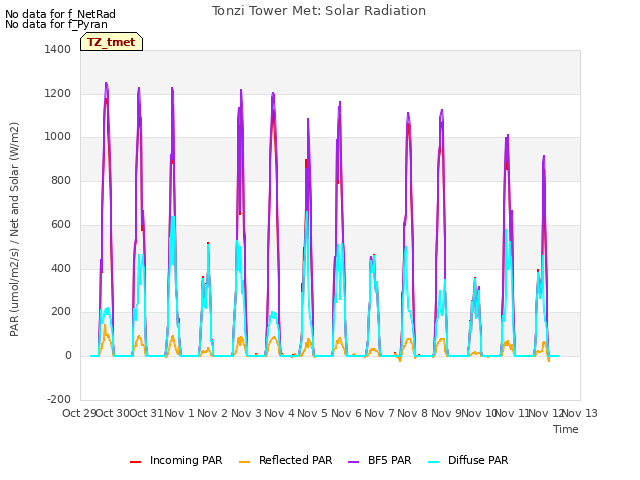This screenshot has height=480, width=640.
Task: Click the chart title Tonzi Tower Met: Solar Radiation
Action: (x=319, y=11)
